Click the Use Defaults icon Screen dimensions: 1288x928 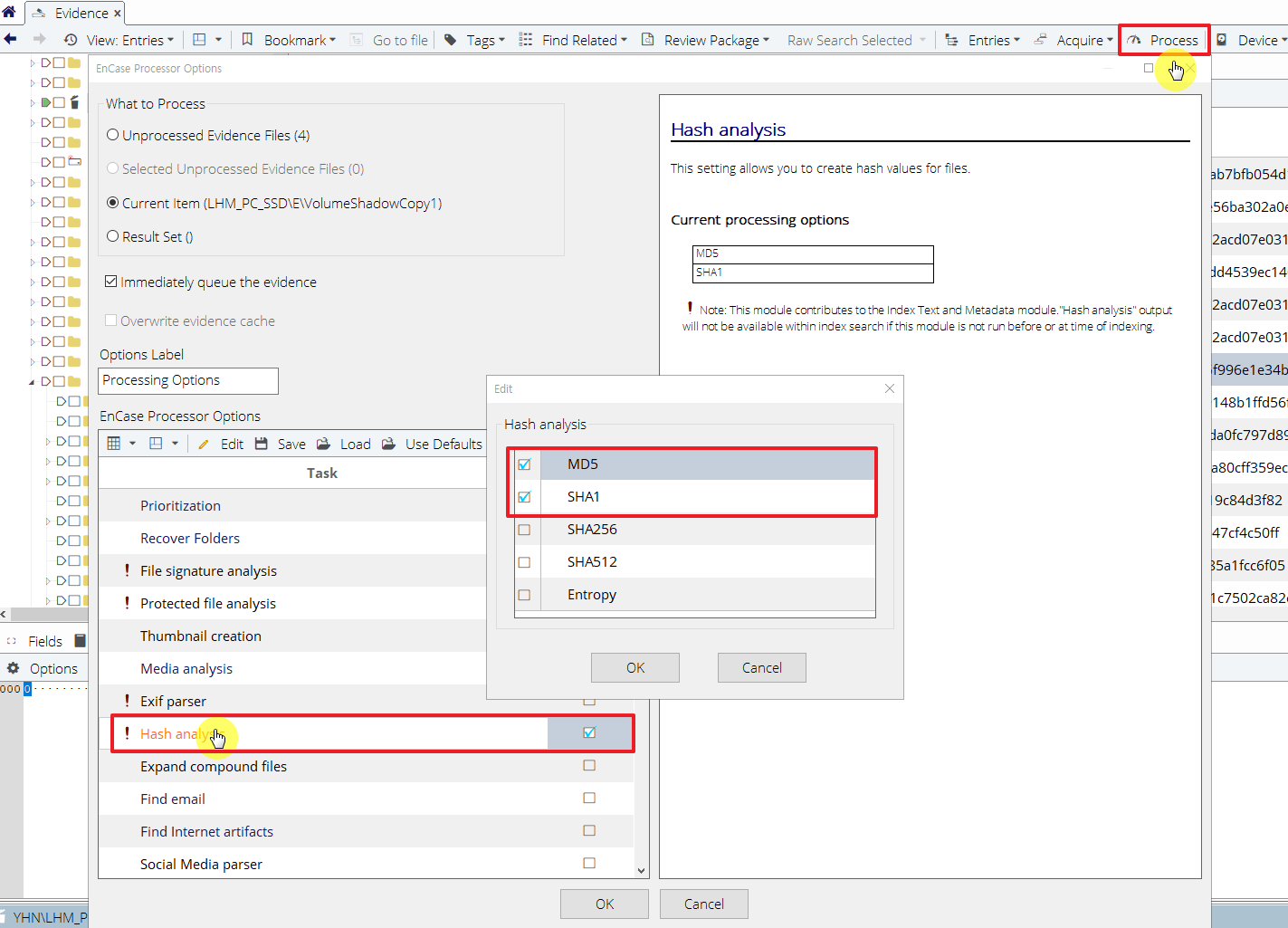389,444
